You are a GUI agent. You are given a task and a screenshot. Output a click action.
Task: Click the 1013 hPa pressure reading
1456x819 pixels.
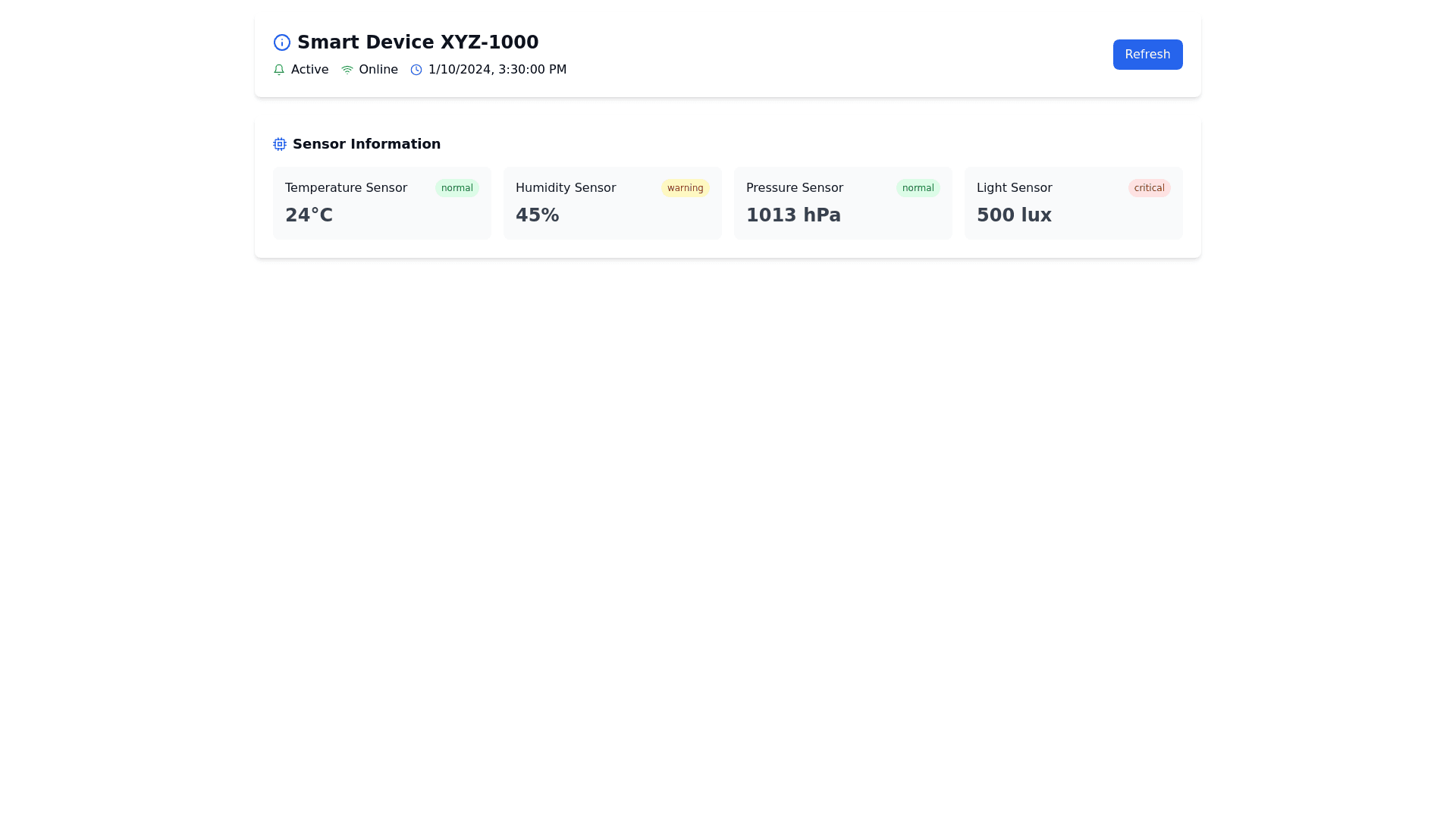point(793,215)
